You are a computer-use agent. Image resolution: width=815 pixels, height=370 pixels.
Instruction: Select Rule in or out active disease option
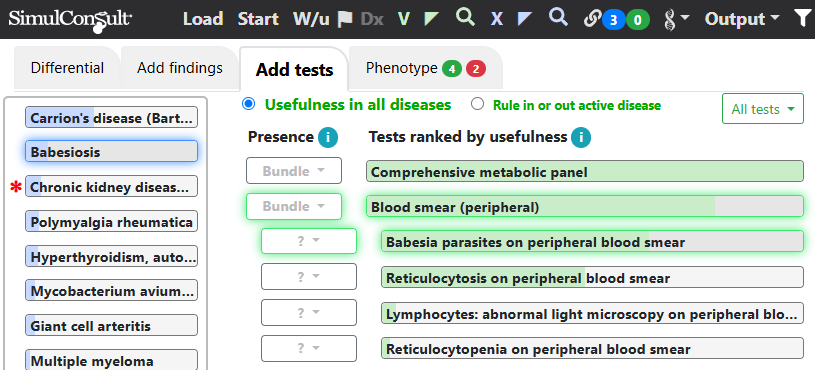[477, 104]
